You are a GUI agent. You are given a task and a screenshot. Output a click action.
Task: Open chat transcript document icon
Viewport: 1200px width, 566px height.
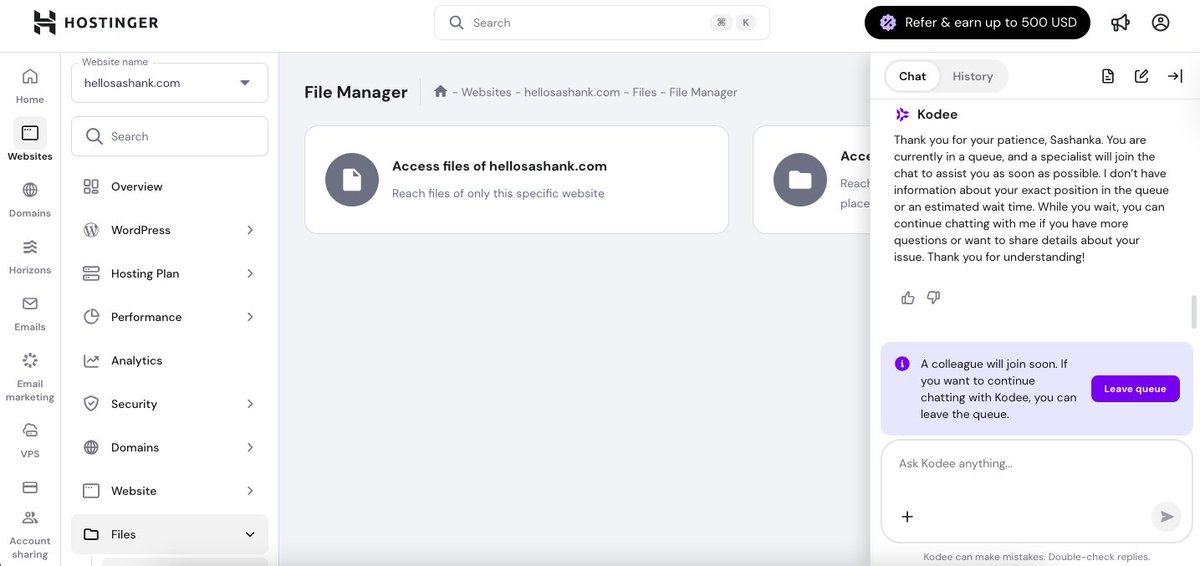click(x=1108, y=76)
